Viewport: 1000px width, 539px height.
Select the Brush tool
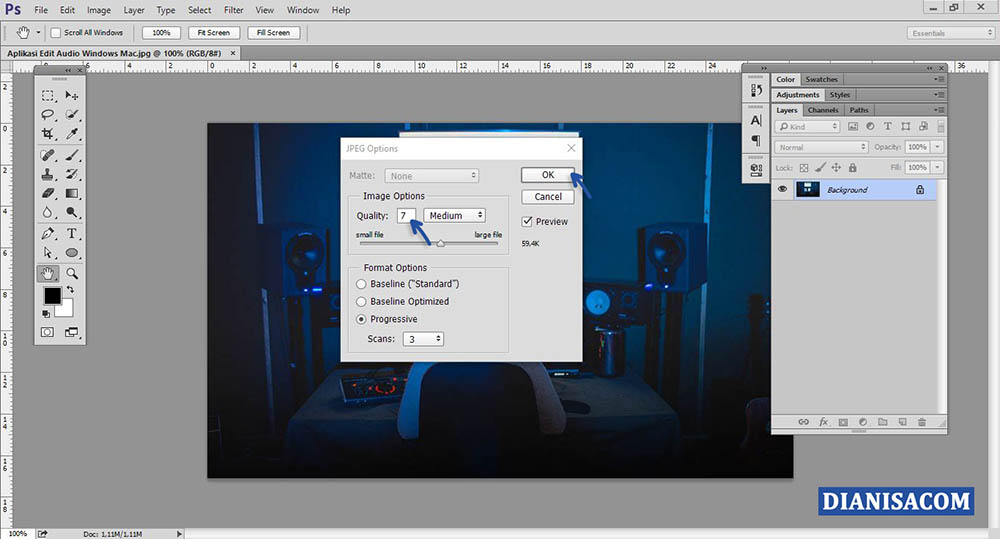[x=72, y=155]
